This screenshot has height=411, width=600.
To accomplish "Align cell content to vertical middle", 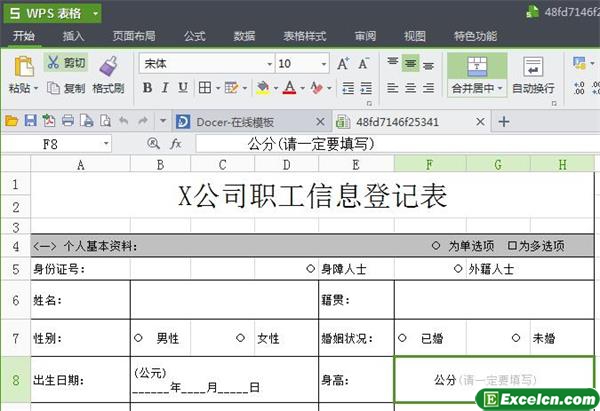I will (410, 63).
